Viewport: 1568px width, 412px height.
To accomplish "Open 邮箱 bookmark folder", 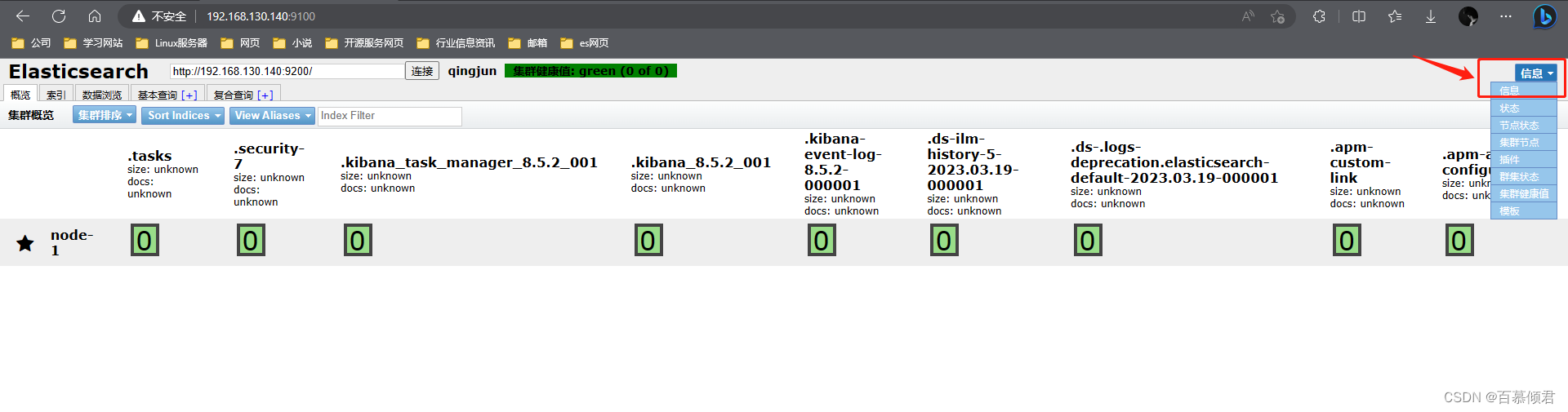I will (x=528, y=43).
